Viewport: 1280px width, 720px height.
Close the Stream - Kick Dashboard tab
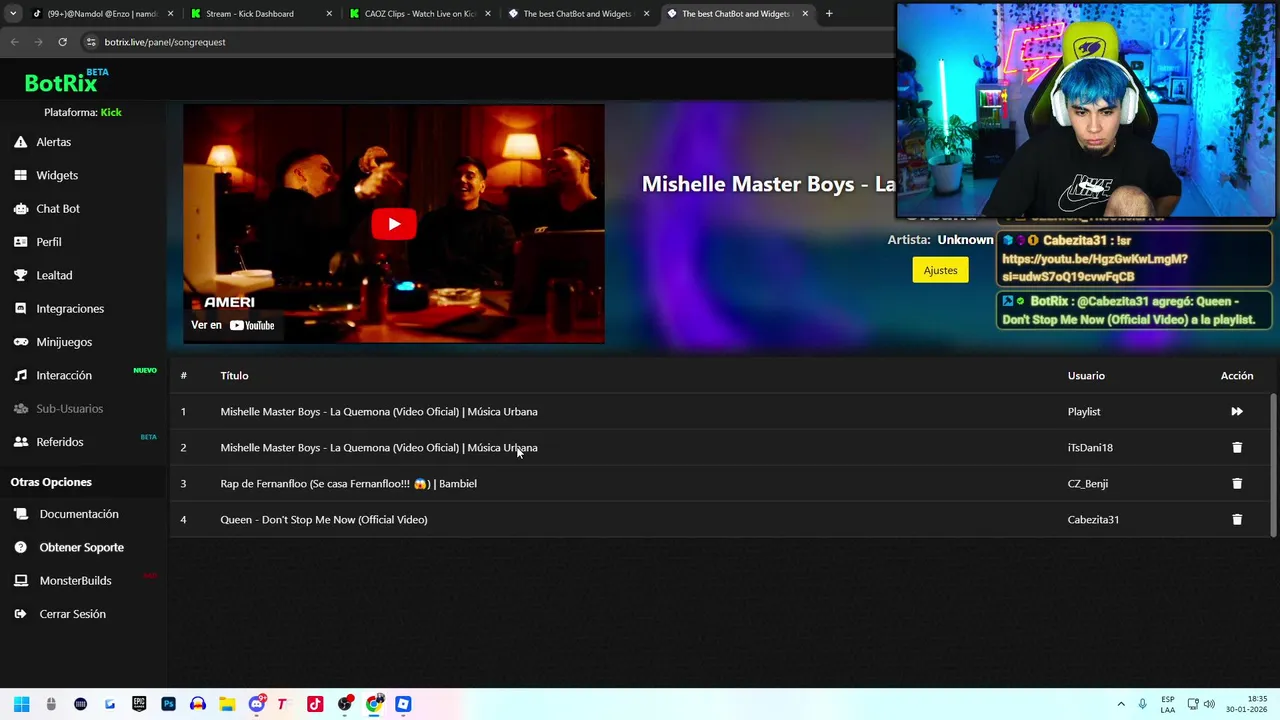click(329, 14)
